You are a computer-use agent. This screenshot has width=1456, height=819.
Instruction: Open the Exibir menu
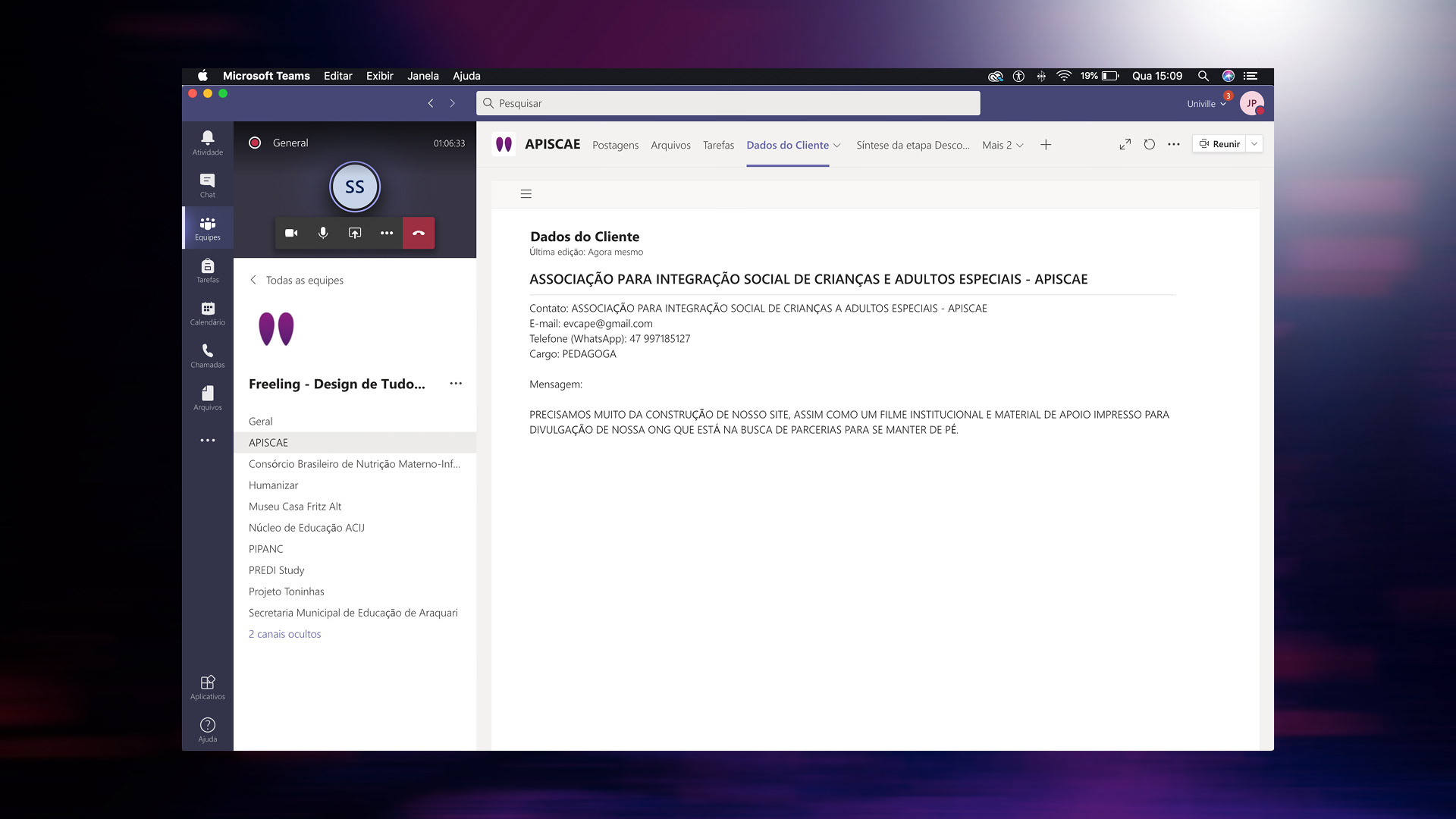[x=379, y=76]
